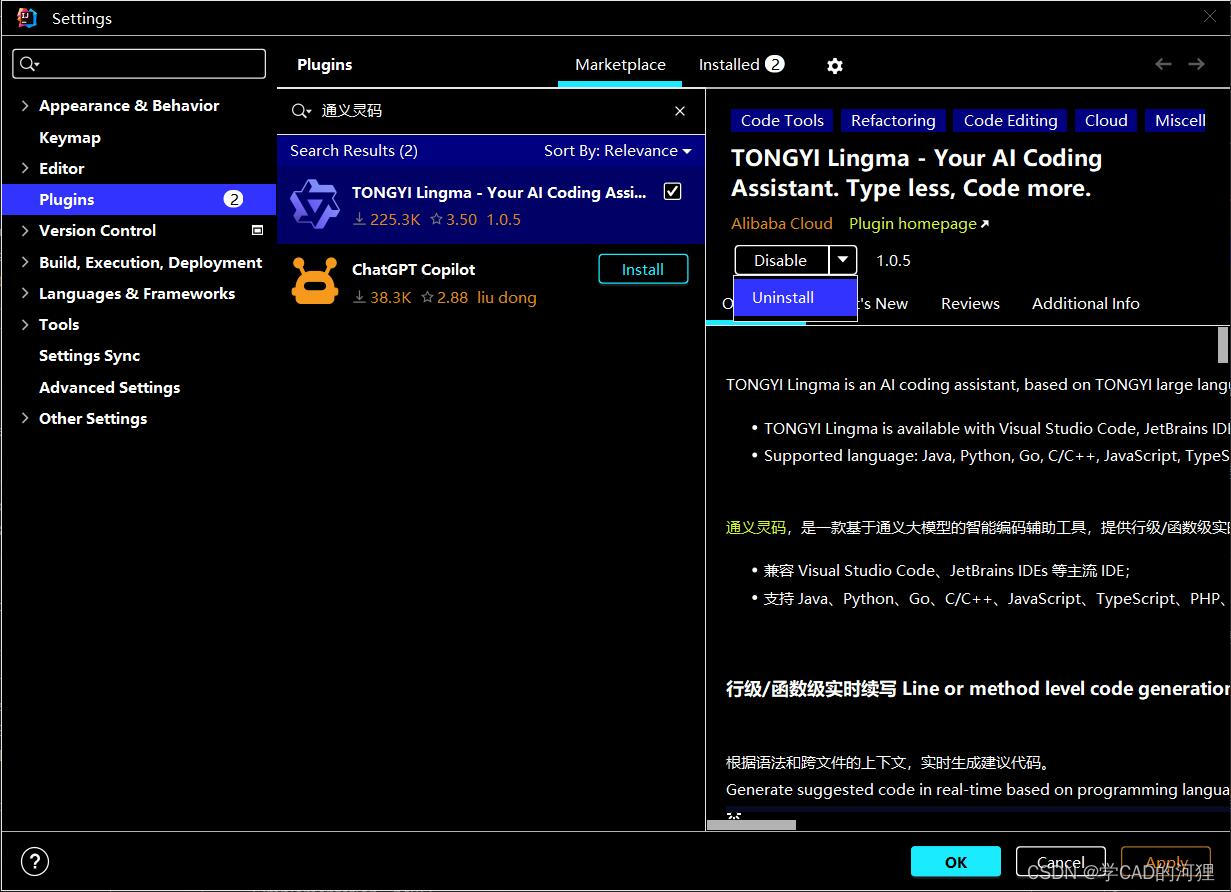Open the Sort By: Relevance dropdown

(617, 151)
